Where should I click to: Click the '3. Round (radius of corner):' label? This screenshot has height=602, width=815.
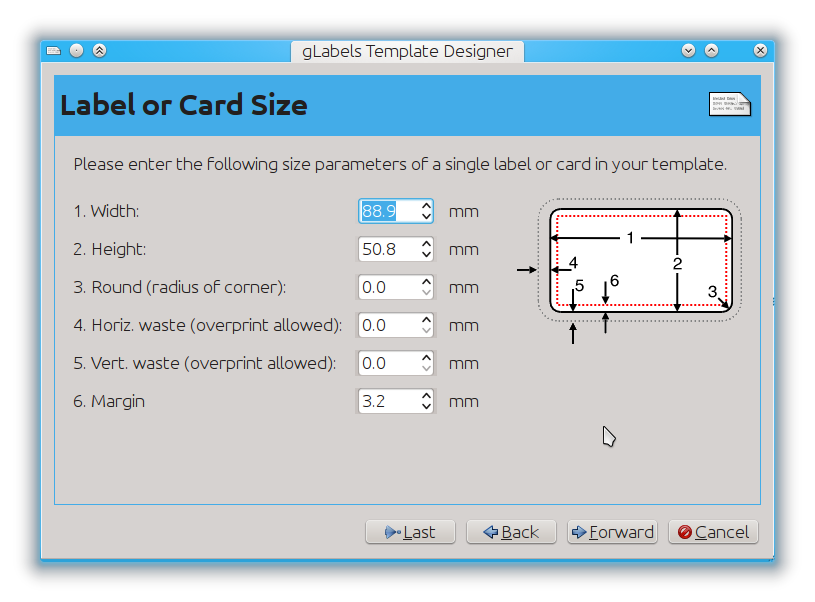(180, 287)
